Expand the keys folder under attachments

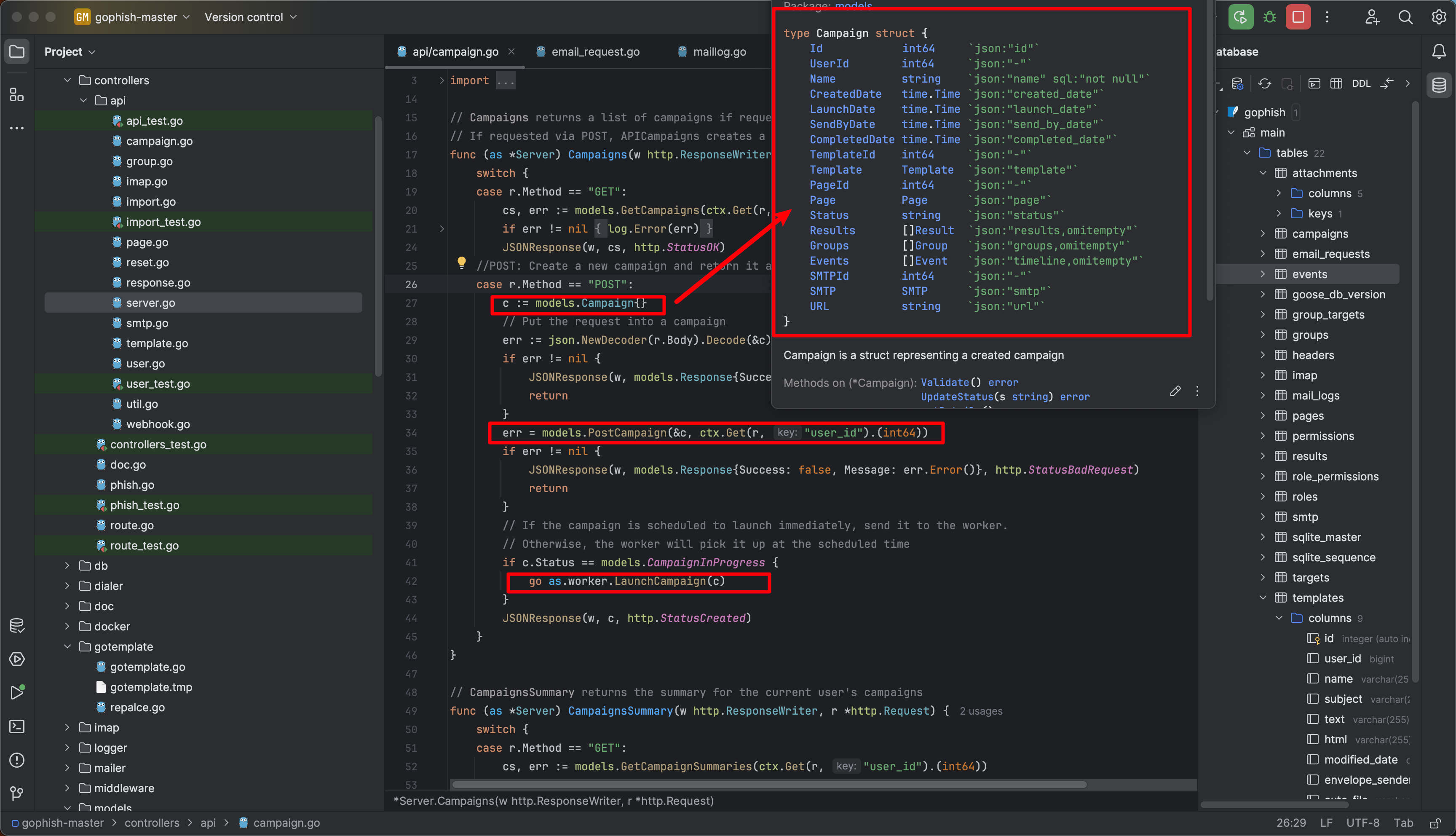1279,214
